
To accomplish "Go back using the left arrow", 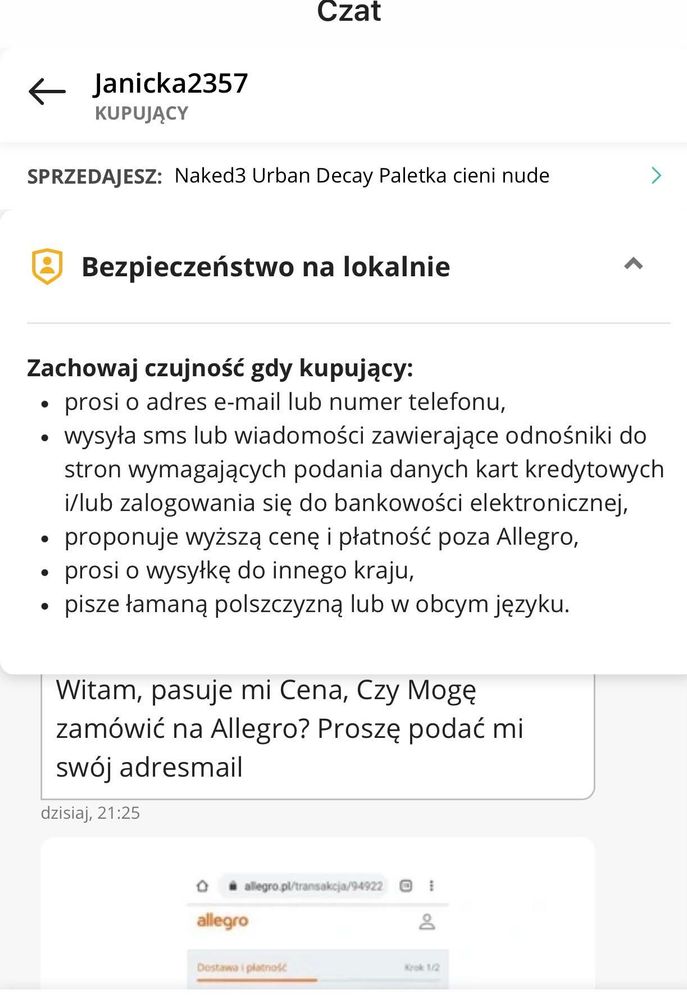I will [x=47, y=92].
